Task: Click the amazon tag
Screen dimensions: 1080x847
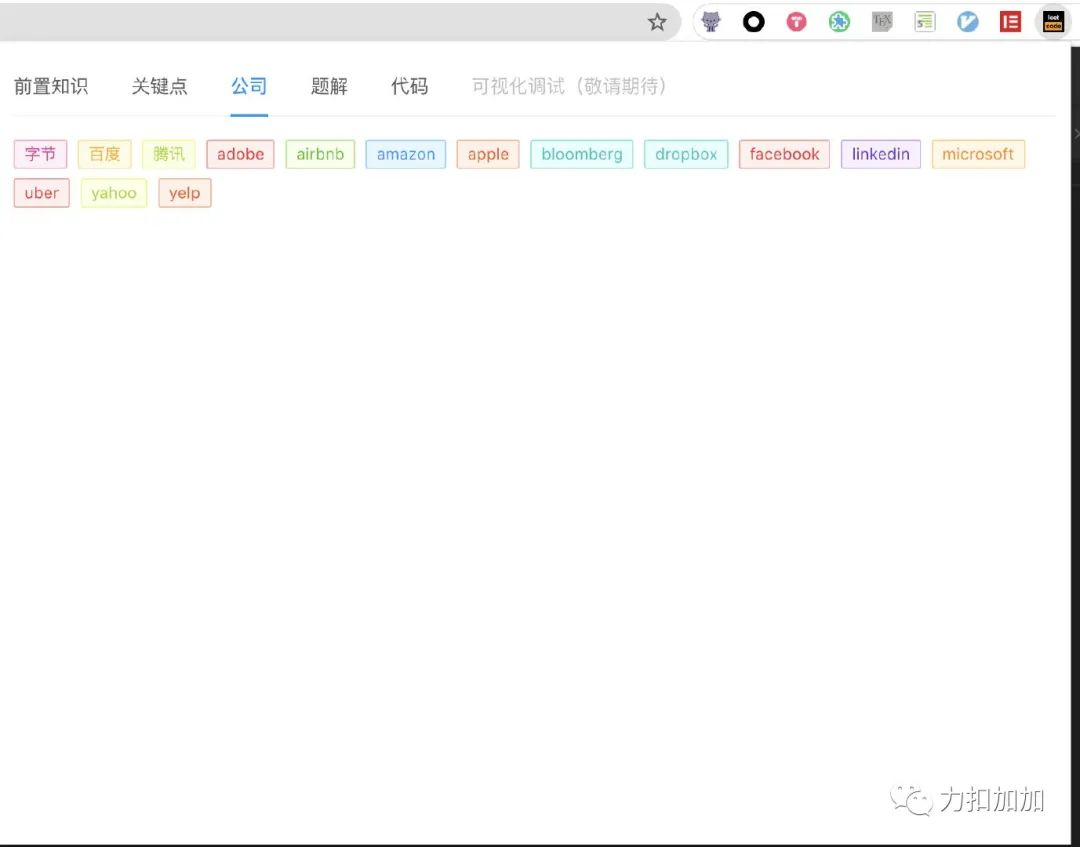Action: 406,154
